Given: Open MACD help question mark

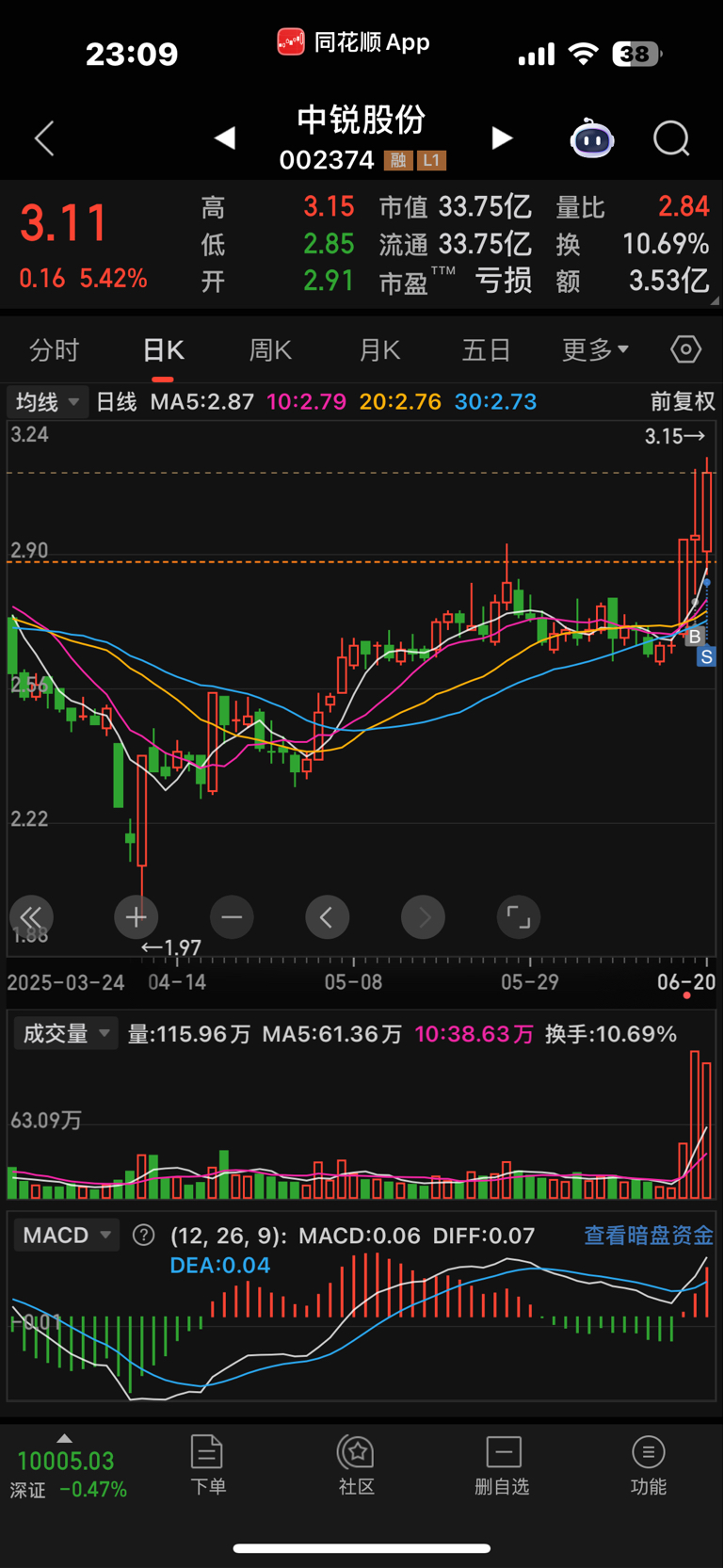Looking at the screenshot, I should pyautogui.click(x=143, y=1235).
